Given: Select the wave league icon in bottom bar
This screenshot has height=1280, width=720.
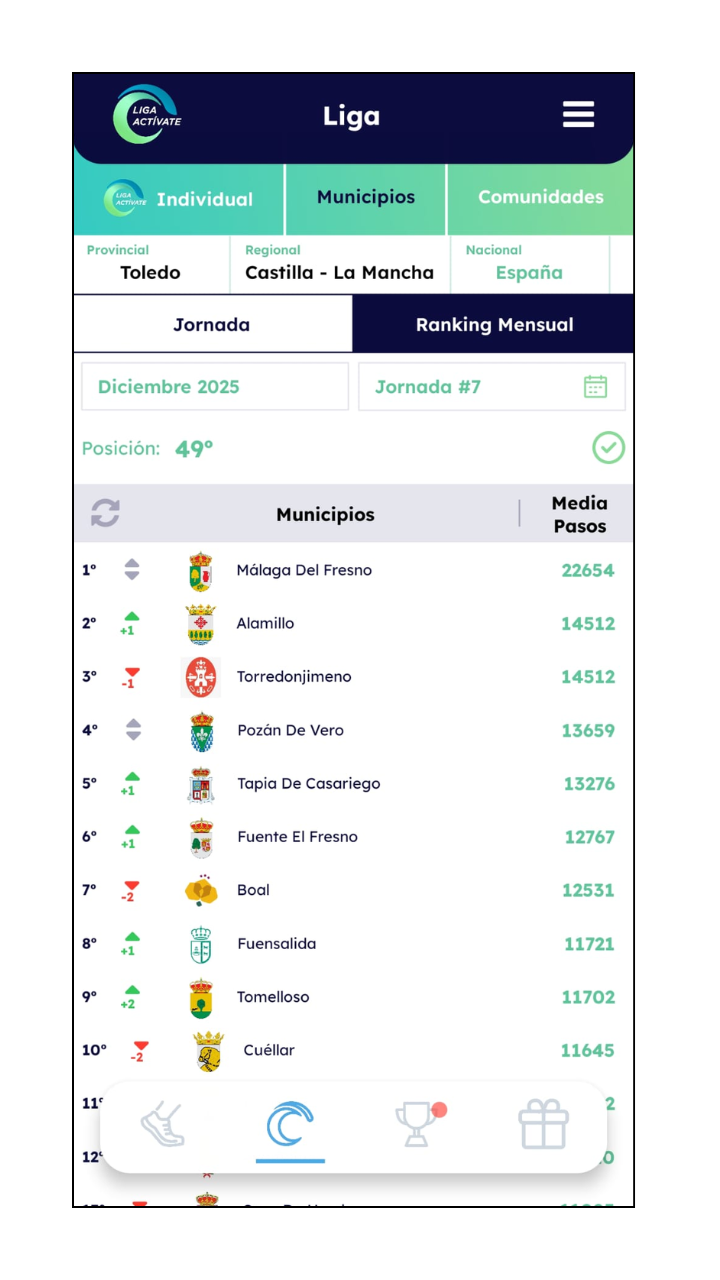Looking at the screenshot, I should coord(290,1124).
